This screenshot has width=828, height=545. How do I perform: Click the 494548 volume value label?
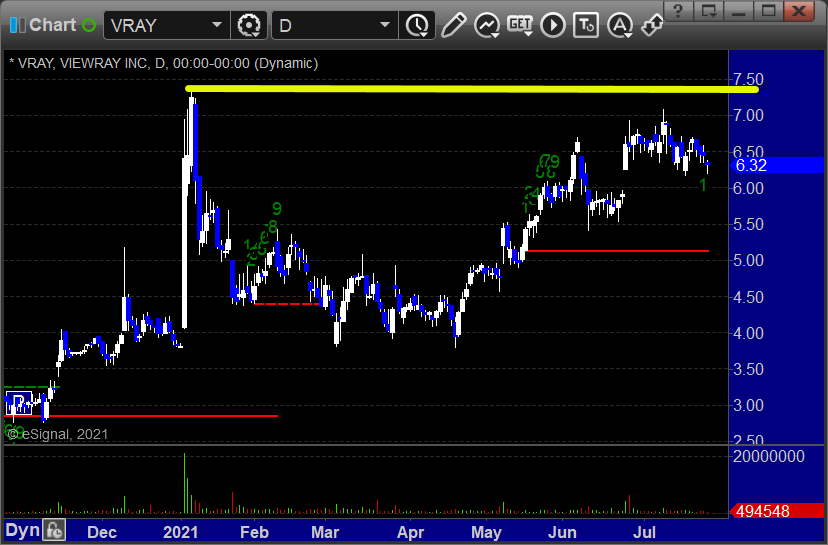point(776,511)
